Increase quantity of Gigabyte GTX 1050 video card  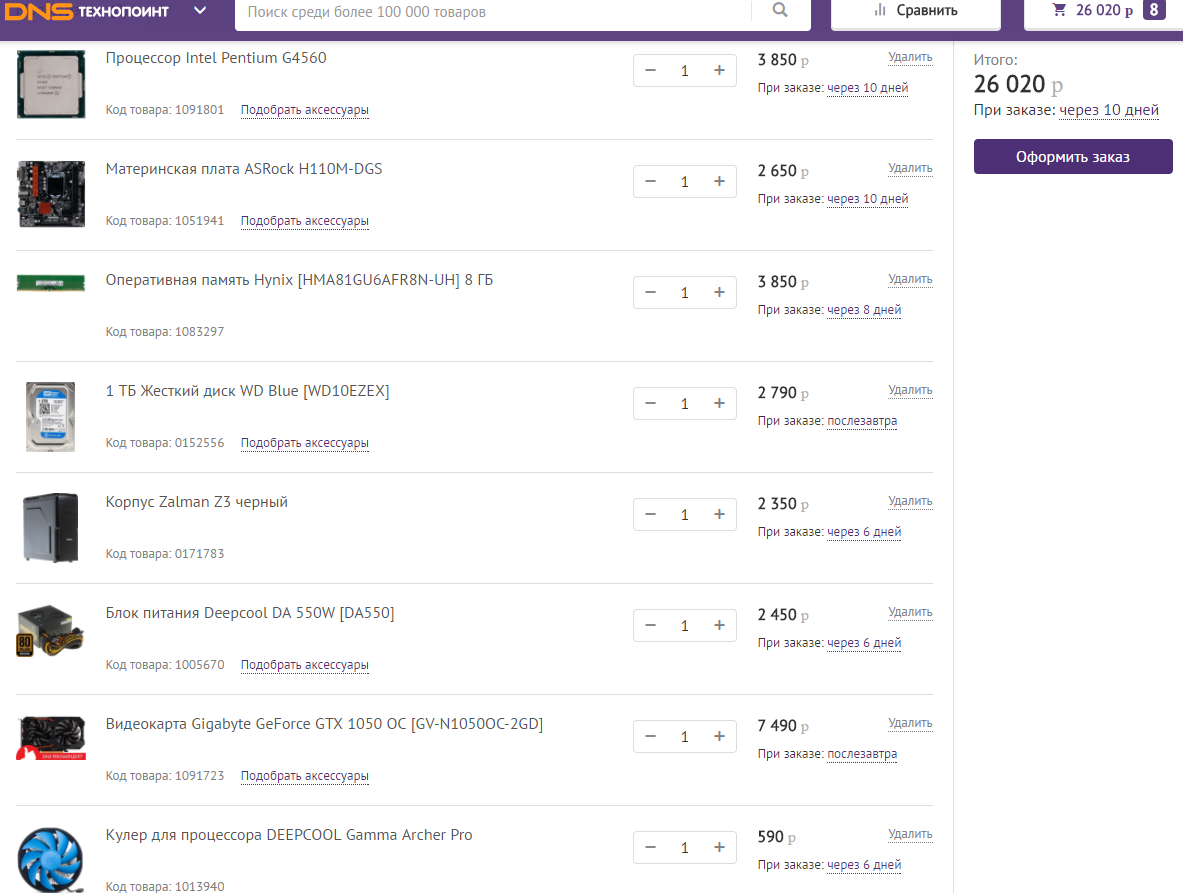pos(719,736)
